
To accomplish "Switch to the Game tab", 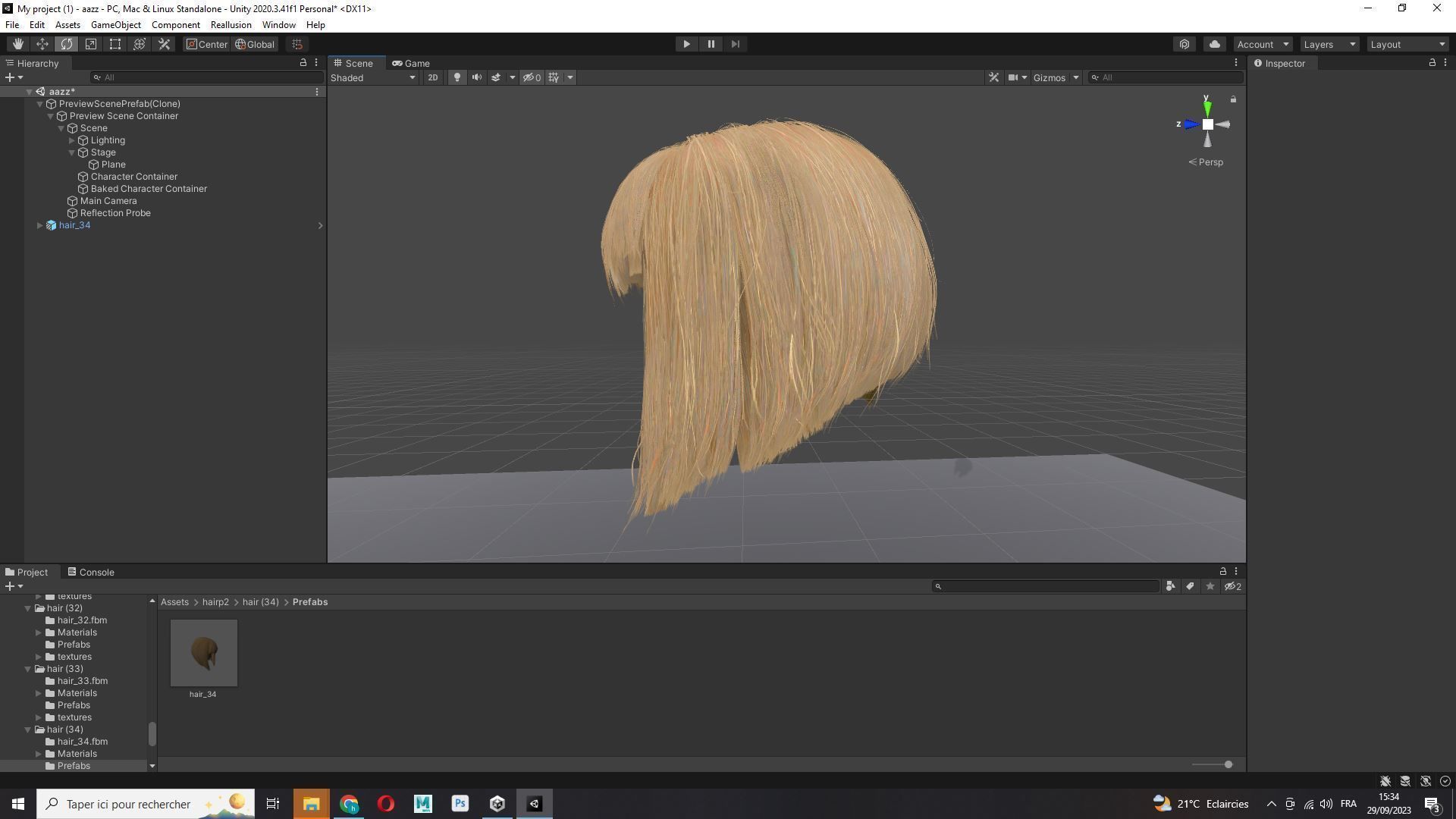I will pos(410,63).
